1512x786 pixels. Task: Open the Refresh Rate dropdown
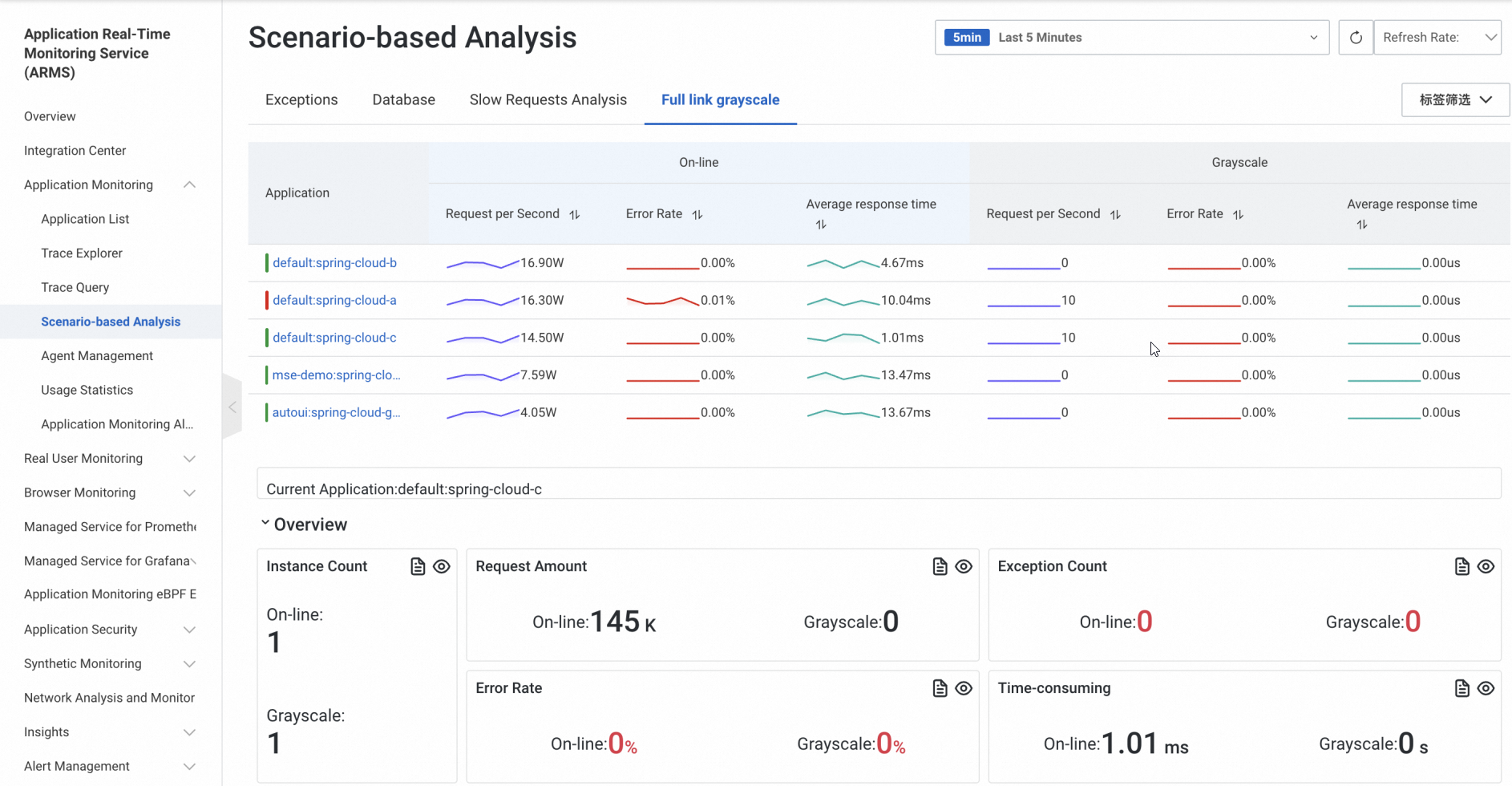[x=1437, y=38]
